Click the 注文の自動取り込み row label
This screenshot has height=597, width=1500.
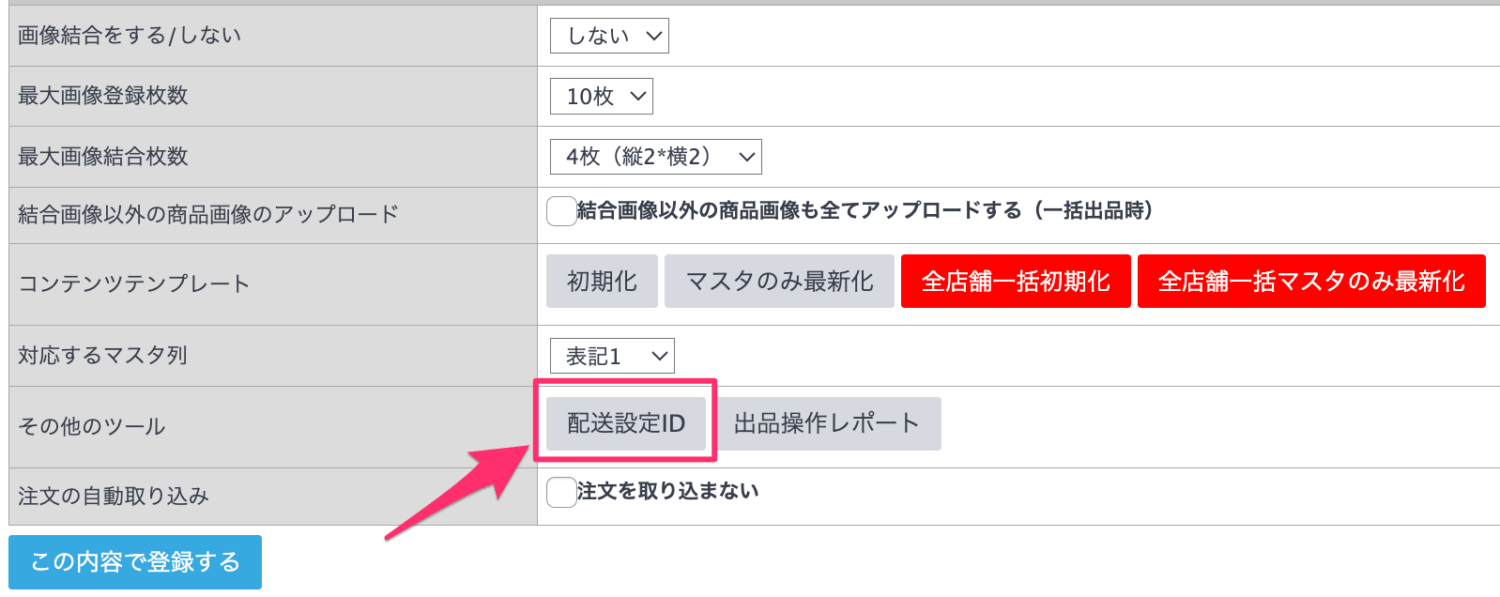click(x=114, y=496)
